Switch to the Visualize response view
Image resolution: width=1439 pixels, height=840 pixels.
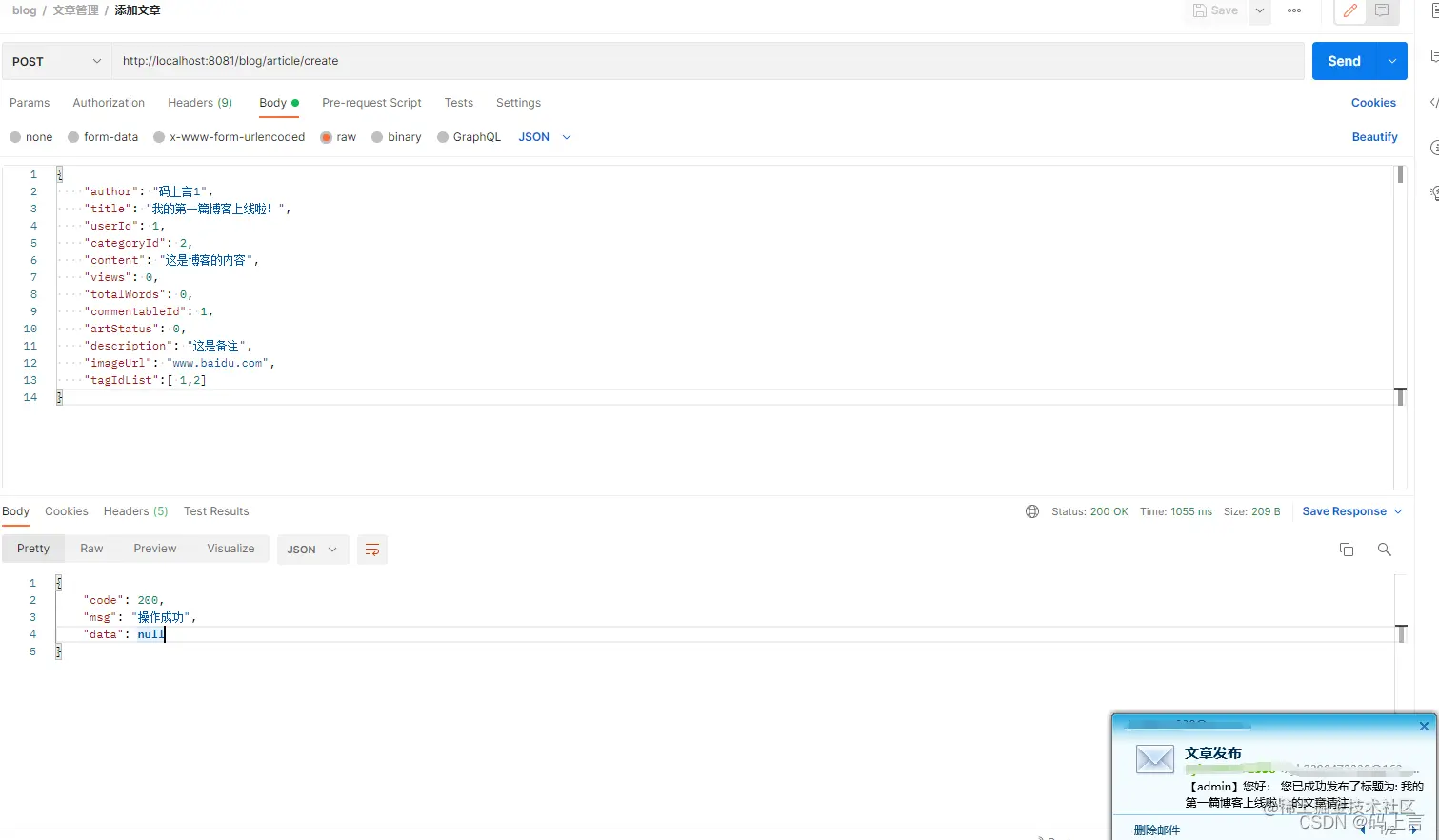230,549
